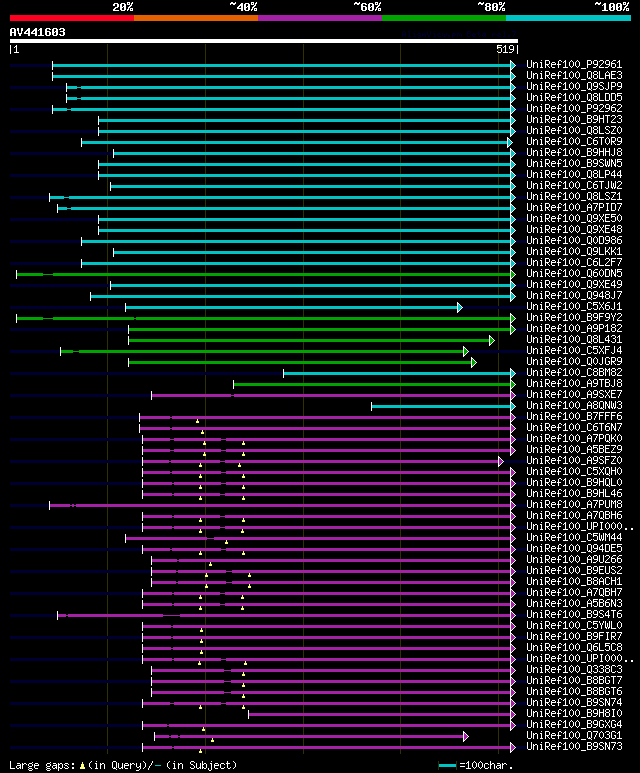640x773 pixels.
Task: Select the UniRef100_B9SN73 label
Action: tap(574, 746)
